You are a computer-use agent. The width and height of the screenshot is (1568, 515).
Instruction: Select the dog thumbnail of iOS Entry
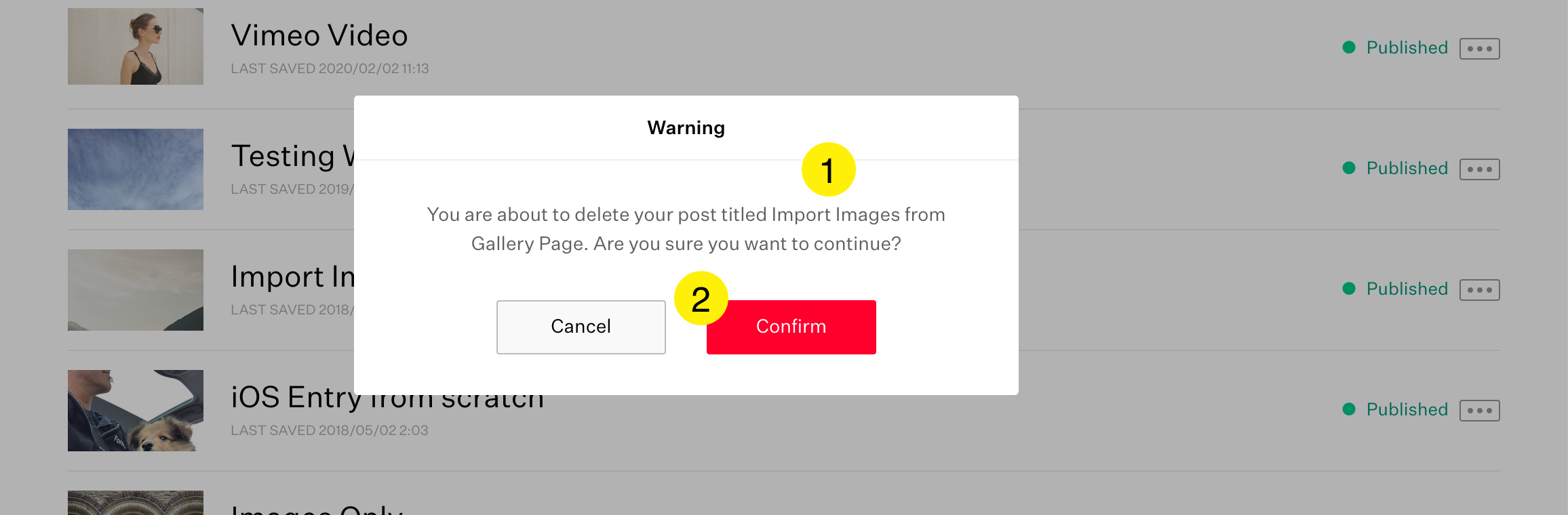point(136,411)
